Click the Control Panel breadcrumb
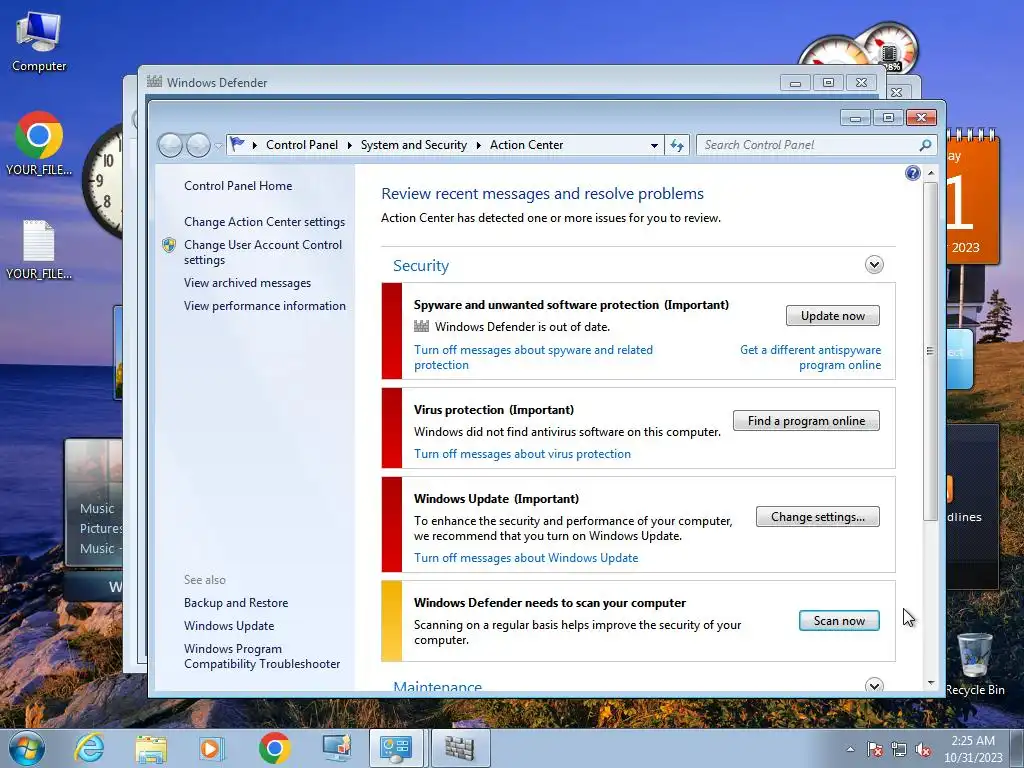The height and width of the screenshot is (768, 1024). 302,145
